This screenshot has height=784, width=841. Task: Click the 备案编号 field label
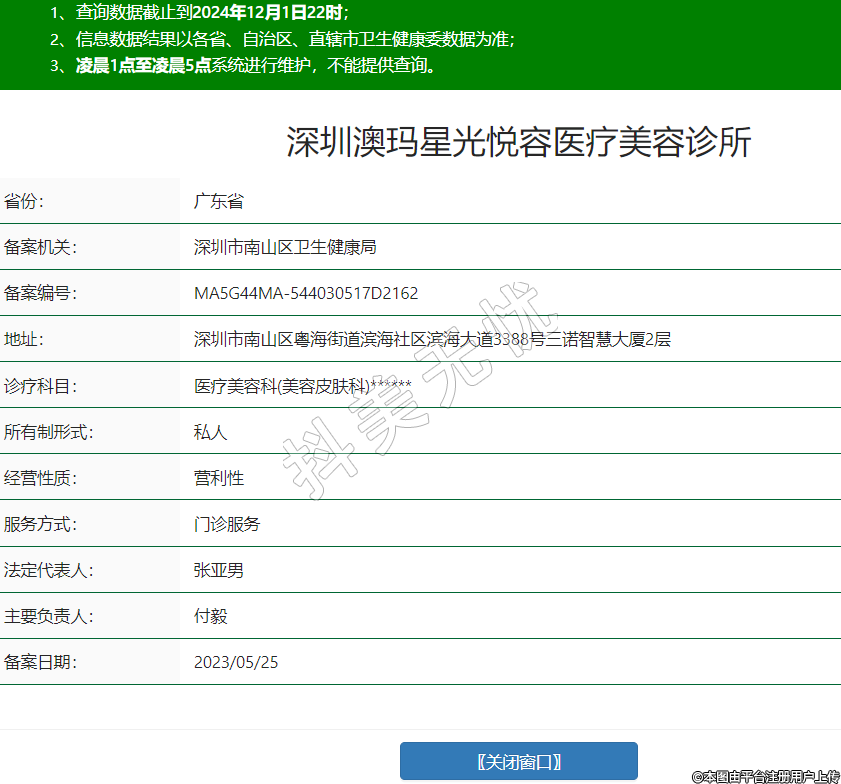(40, 293)
